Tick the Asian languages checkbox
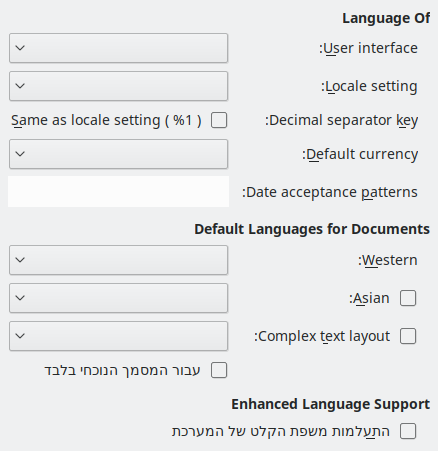 (408, 298)
